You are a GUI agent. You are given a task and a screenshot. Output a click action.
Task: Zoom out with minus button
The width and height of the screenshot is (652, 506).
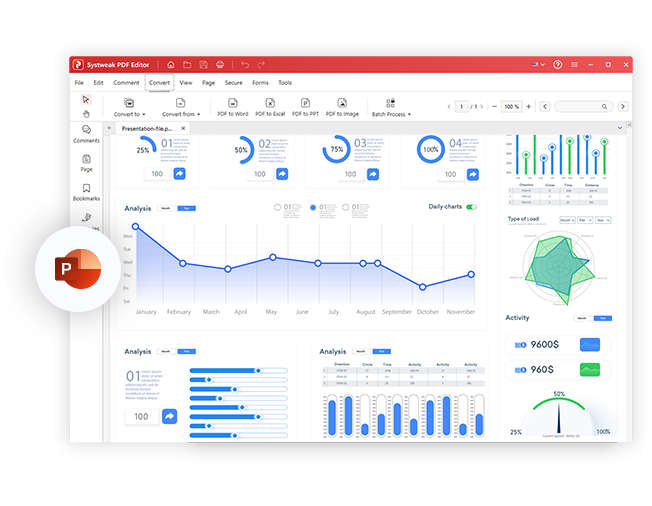pyautogui.click(x=494, y=106)
